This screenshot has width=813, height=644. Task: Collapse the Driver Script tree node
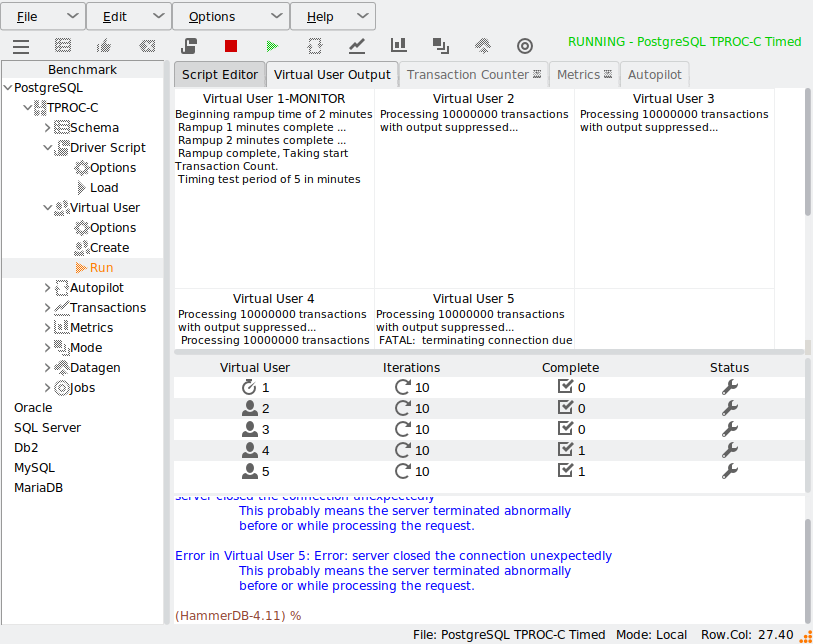pos(47,148)
